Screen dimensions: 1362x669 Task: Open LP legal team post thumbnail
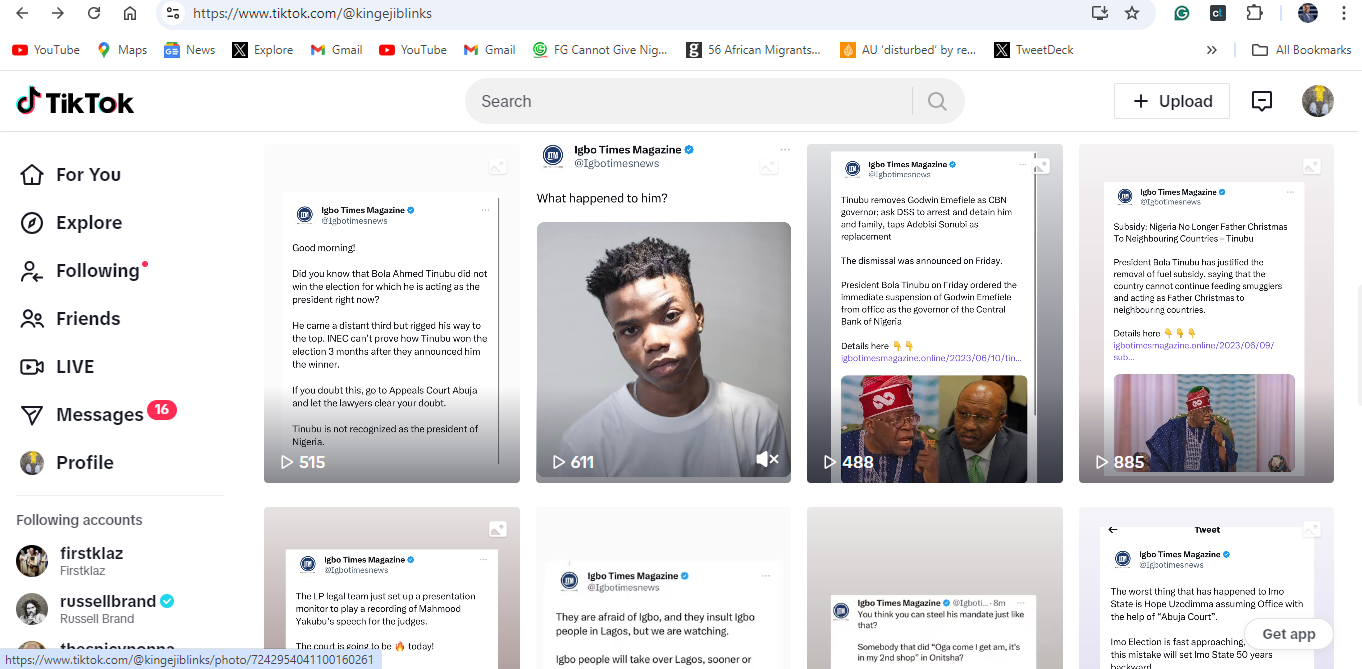(x=391, y=588)
